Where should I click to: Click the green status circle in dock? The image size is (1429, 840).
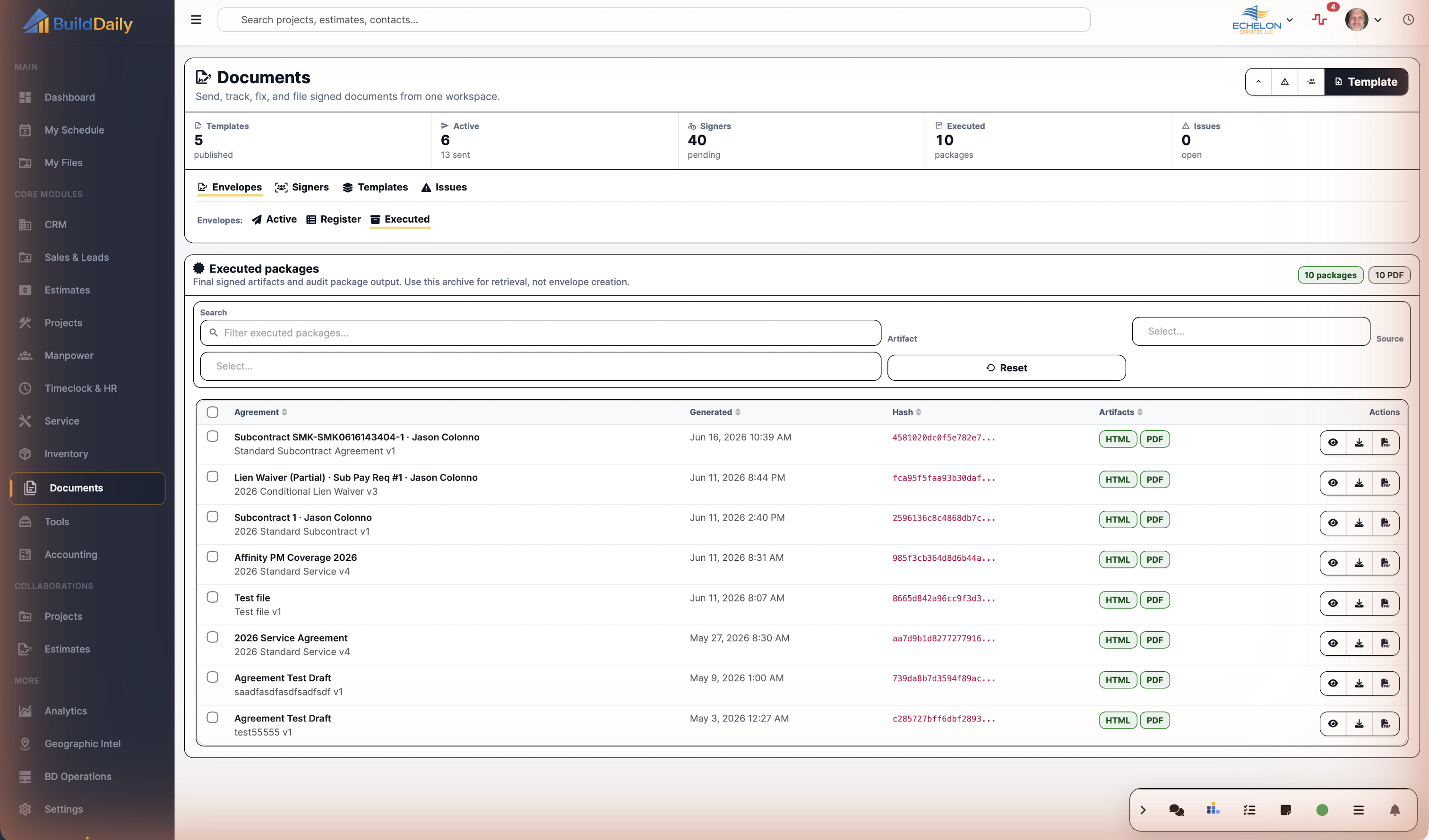(x=1322, y=810)
